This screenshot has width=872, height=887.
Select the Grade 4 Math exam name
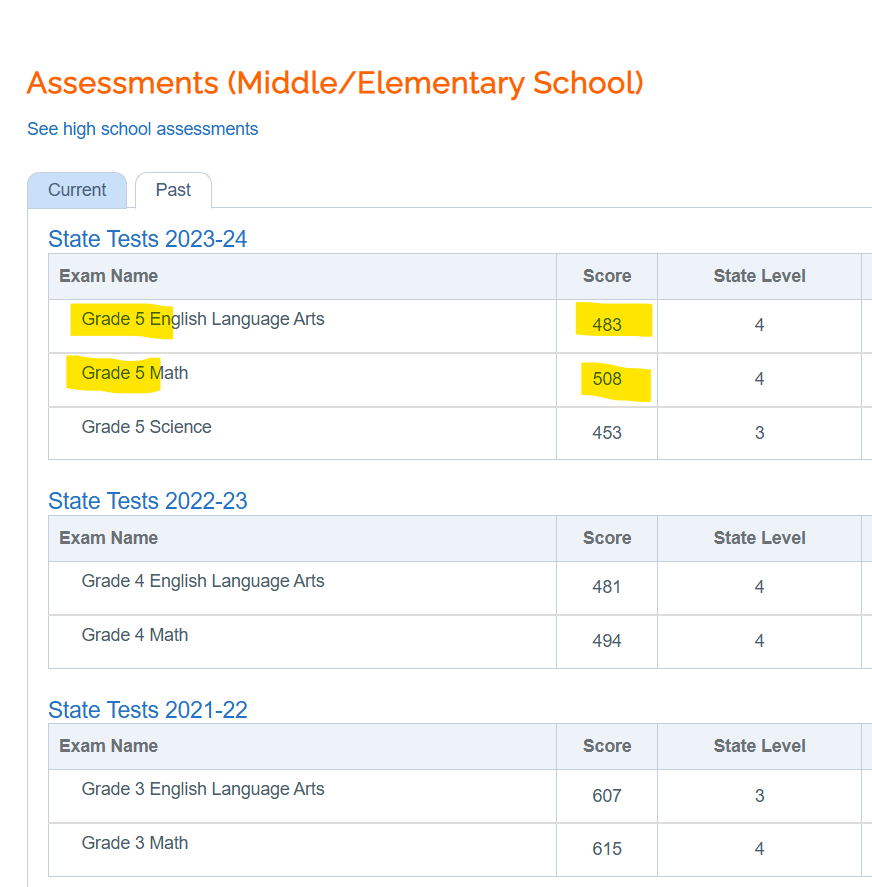coord(135,636)
